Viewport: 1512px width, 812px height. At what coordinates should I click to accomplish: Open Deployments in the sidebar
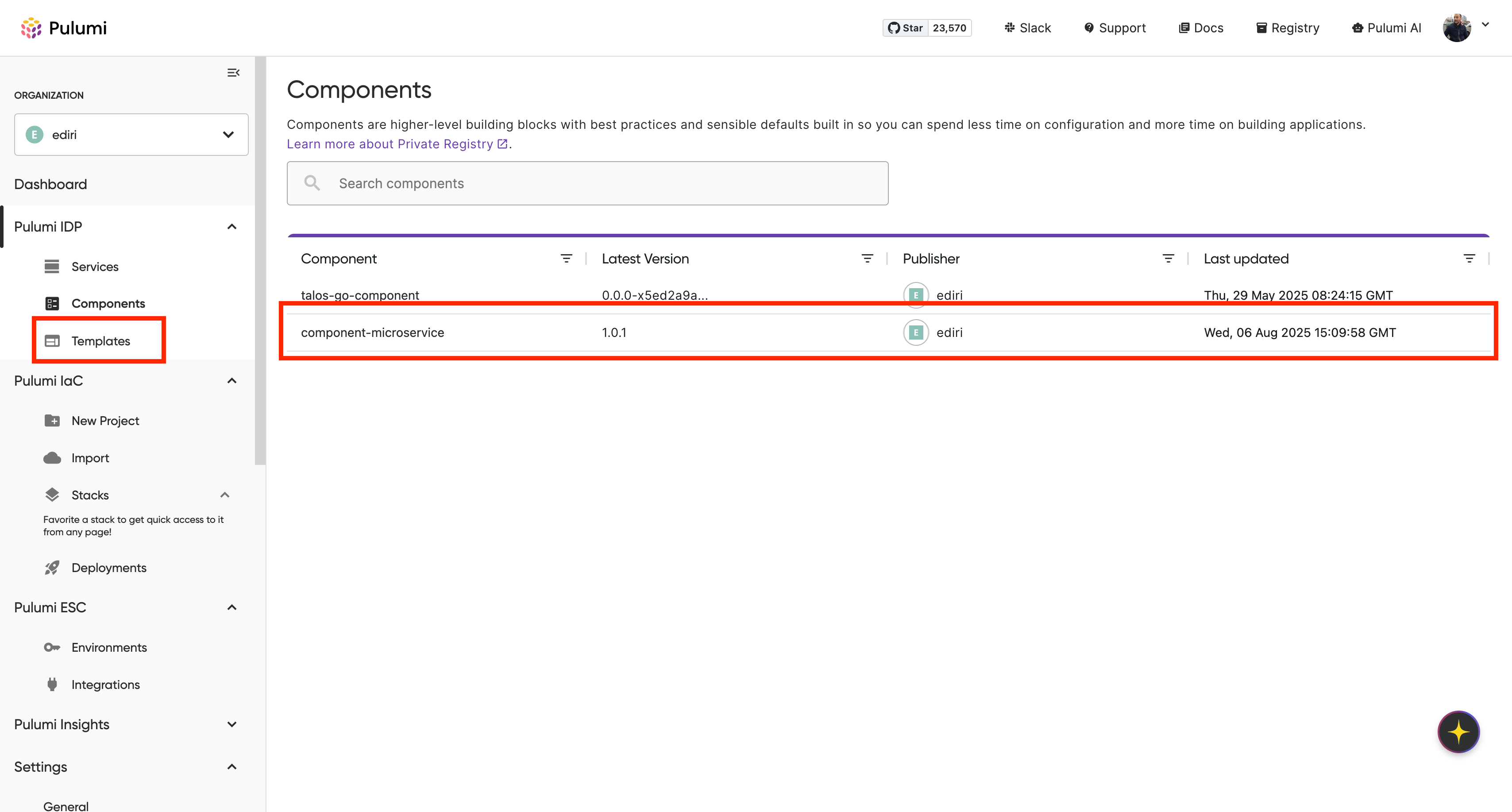click(x=109, y=568)
